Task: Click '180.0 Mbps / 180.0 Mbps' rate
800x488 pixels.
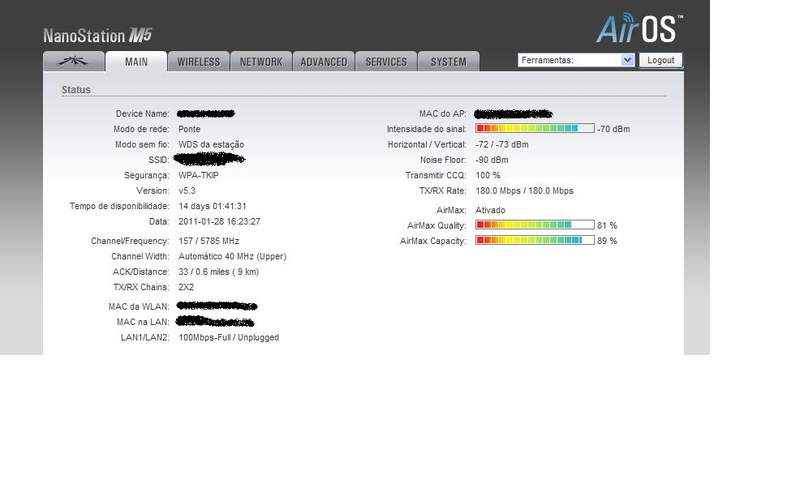Action: pyautogui.click(x=524, y=190)
